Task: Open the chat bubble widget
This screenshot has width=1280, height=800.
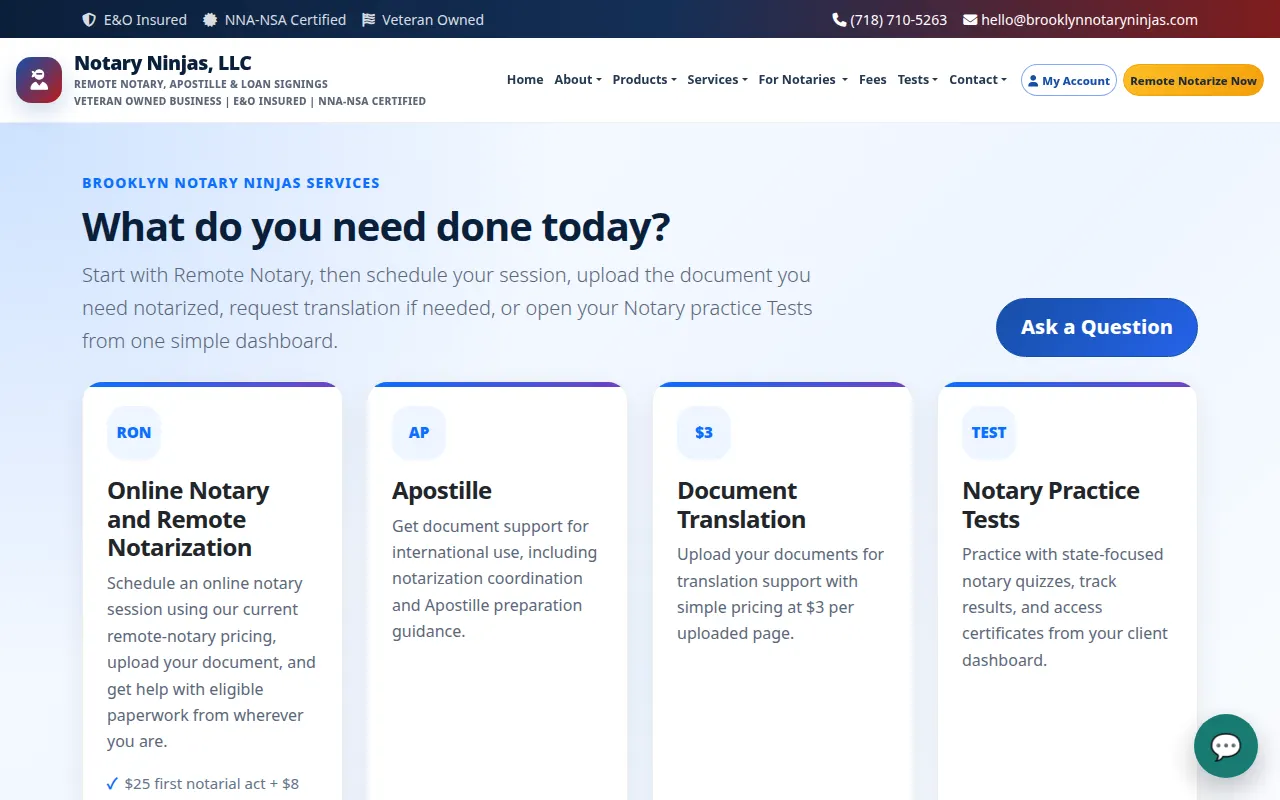Action: pos(1226,746)
